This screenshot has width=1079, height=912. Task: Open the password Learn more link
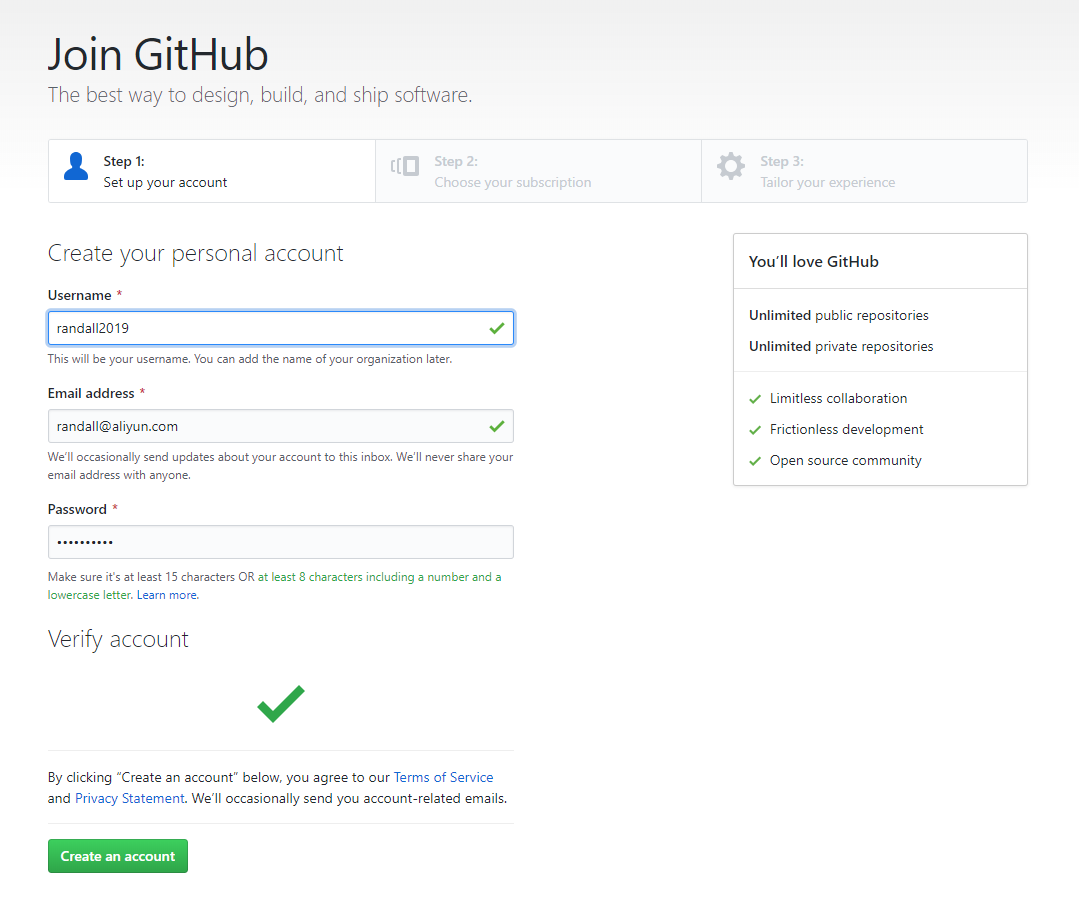click(x=167, y=595)
